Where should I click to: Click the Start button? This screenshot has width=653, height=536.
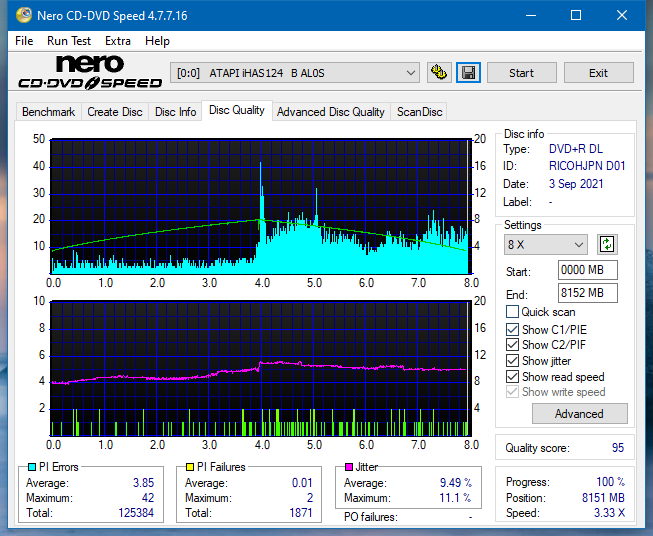(x=521, y=73)
